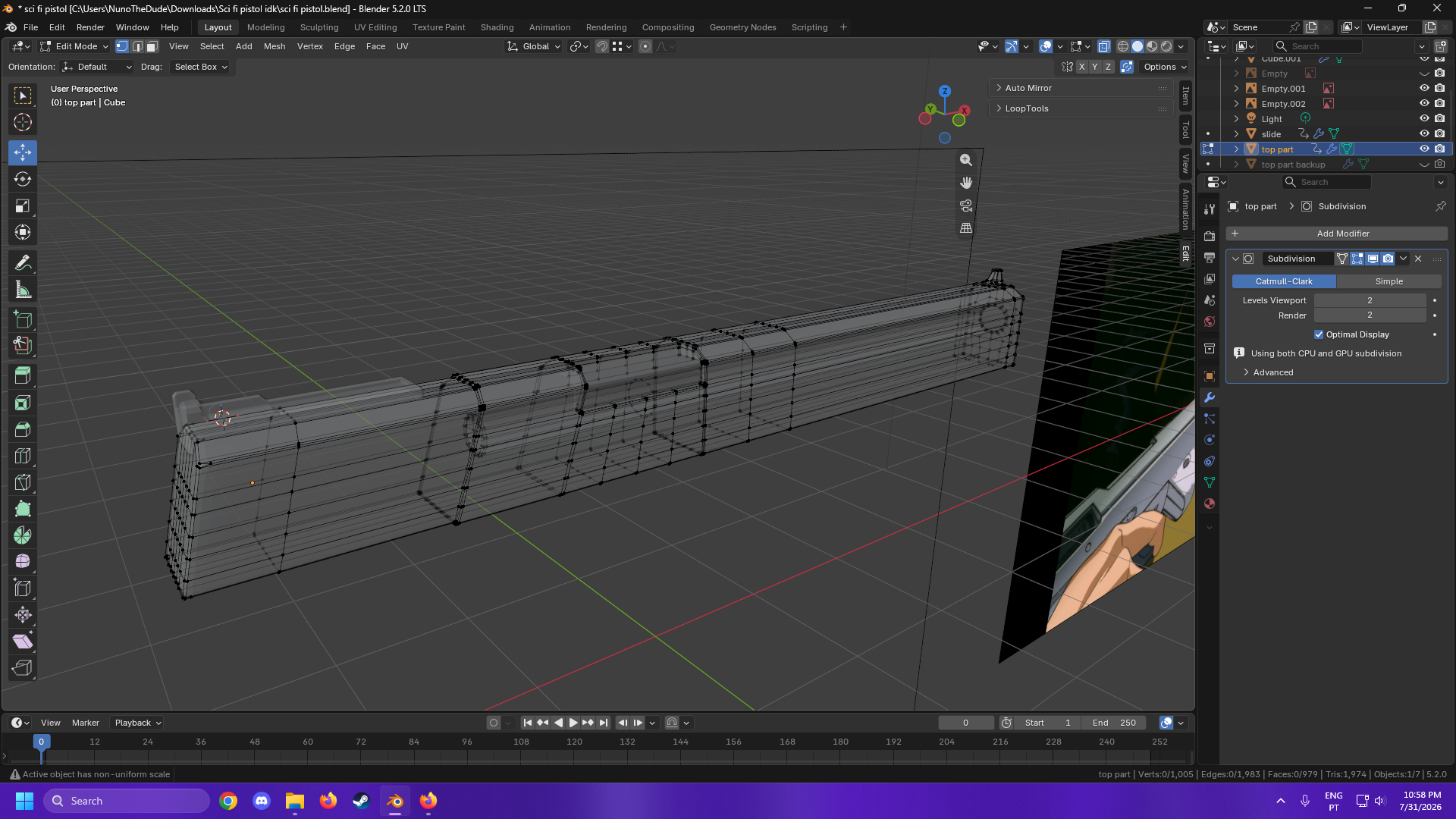Switch to the UV Editing workspace tab
The width and height of the screenshot is (1456, 819).
[x=375, y=27]
